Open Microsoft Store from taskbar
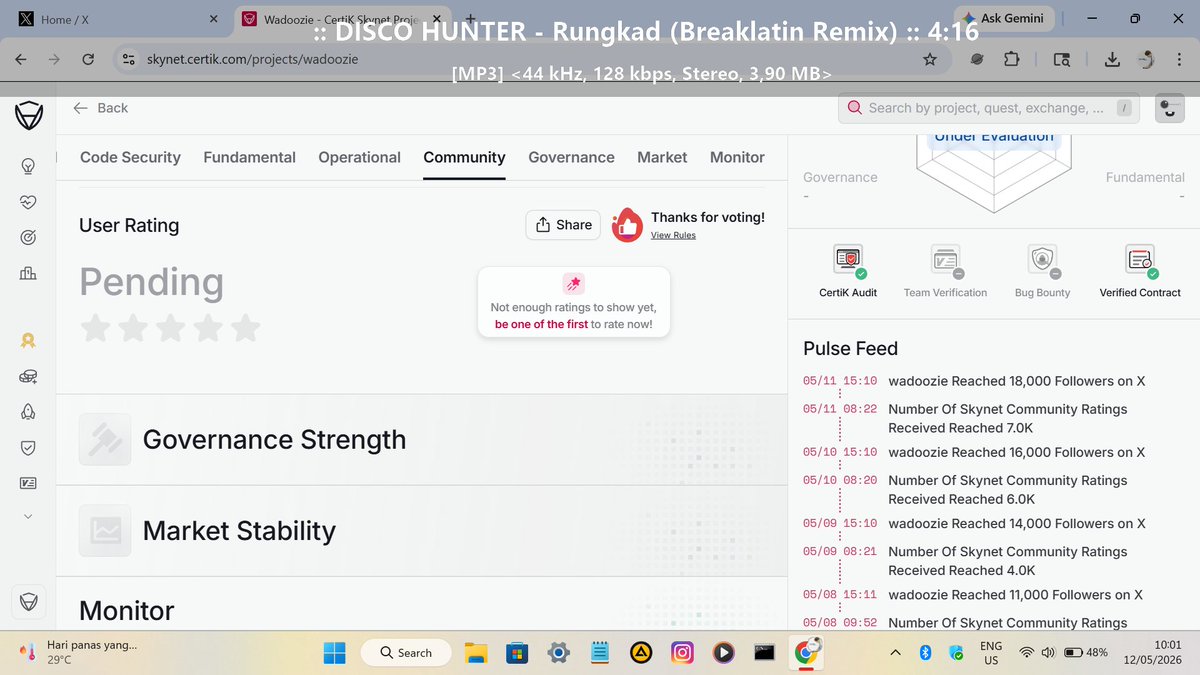The image size is (1200, 675). click(516, 653)
